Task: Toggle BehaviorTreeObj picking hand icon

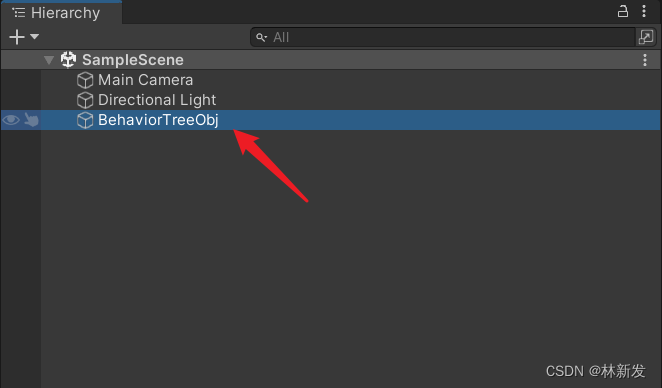Action: tap(31, 120)
